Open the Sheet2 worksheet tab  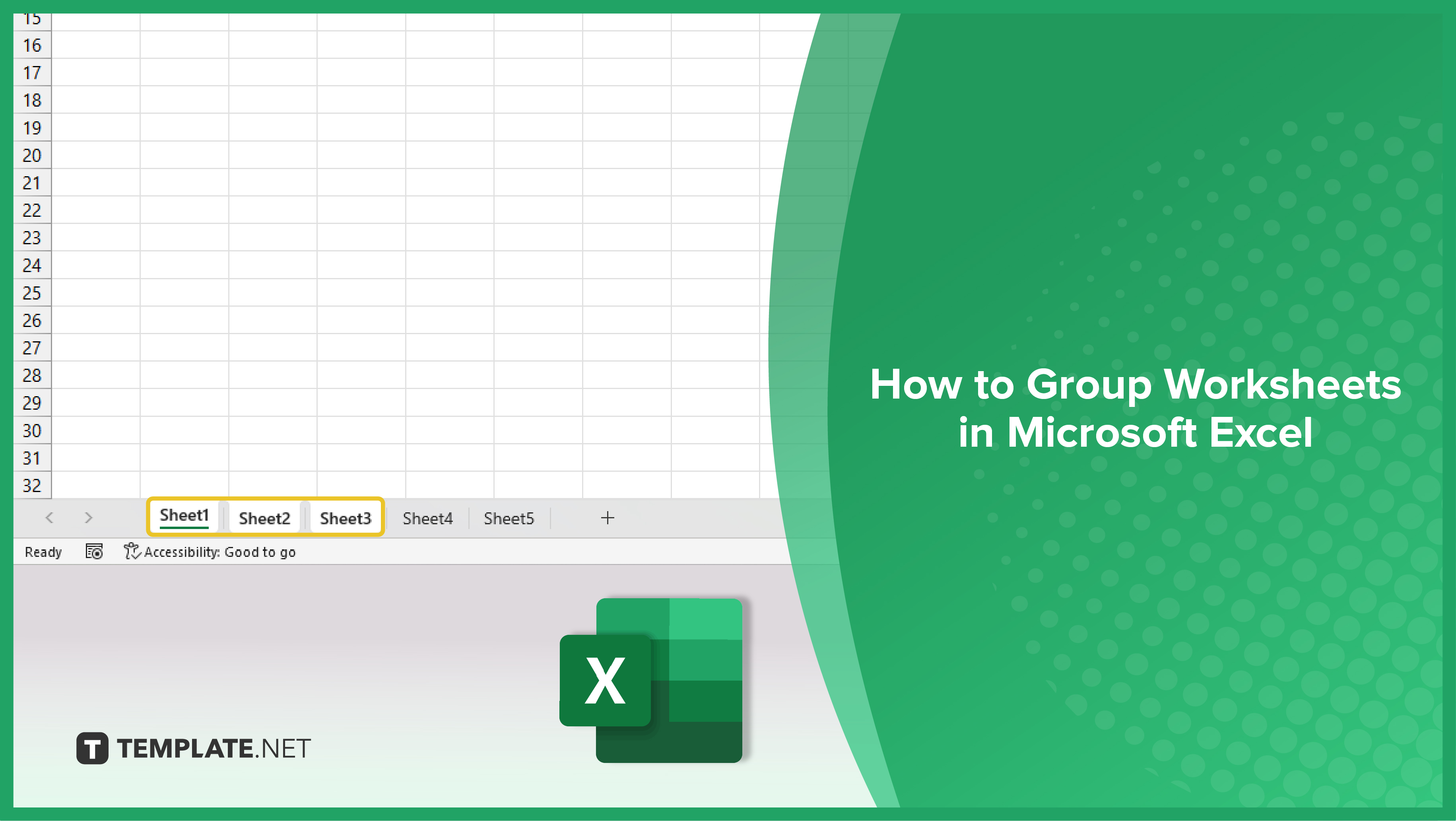coord(264,518)
